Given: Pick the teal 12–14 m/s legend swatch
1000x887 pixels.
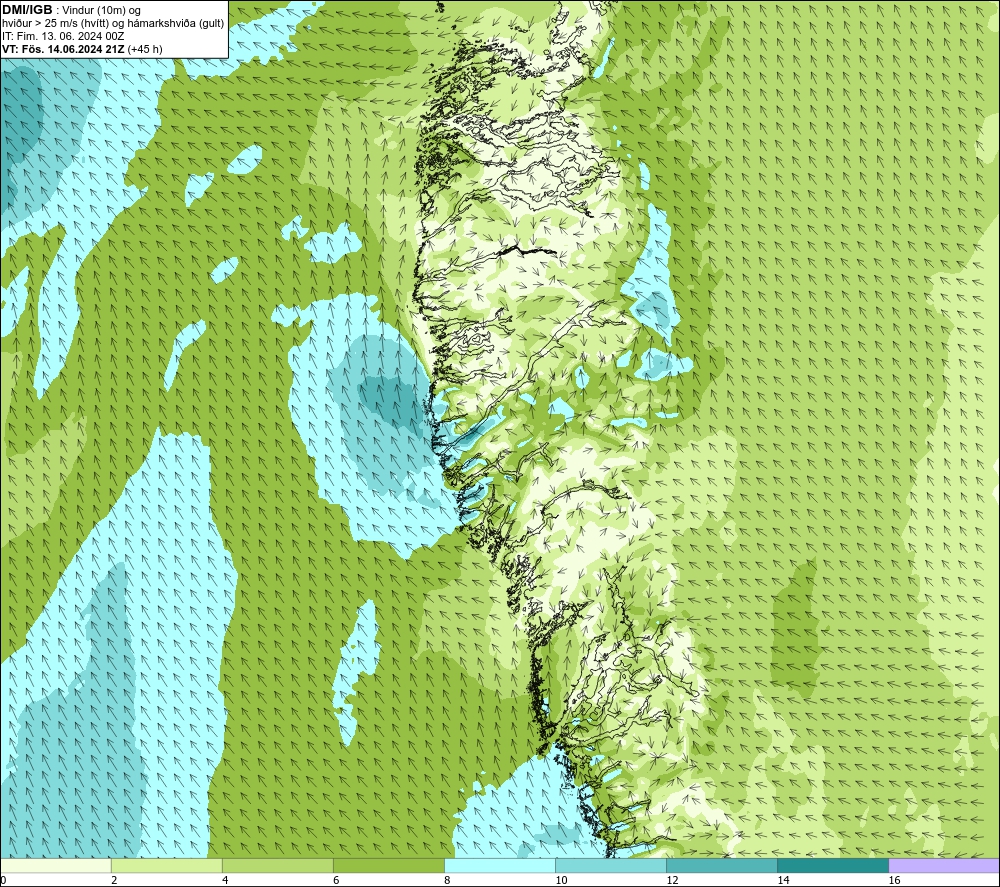Looking at the screenshot, I should pos(721,865).
